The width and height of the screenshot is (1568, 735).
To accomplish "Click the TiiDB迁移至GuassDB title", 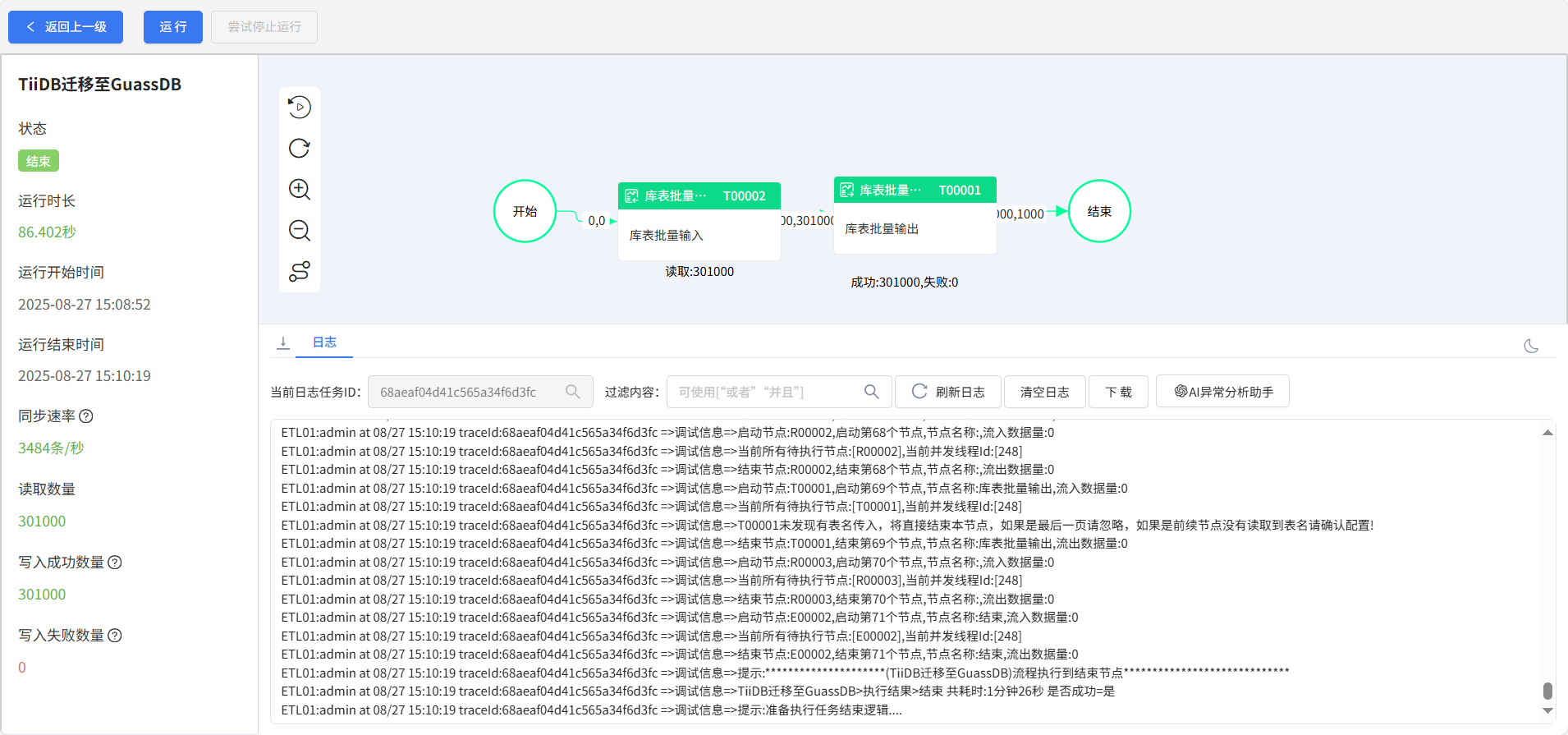I will coord(100,85).
